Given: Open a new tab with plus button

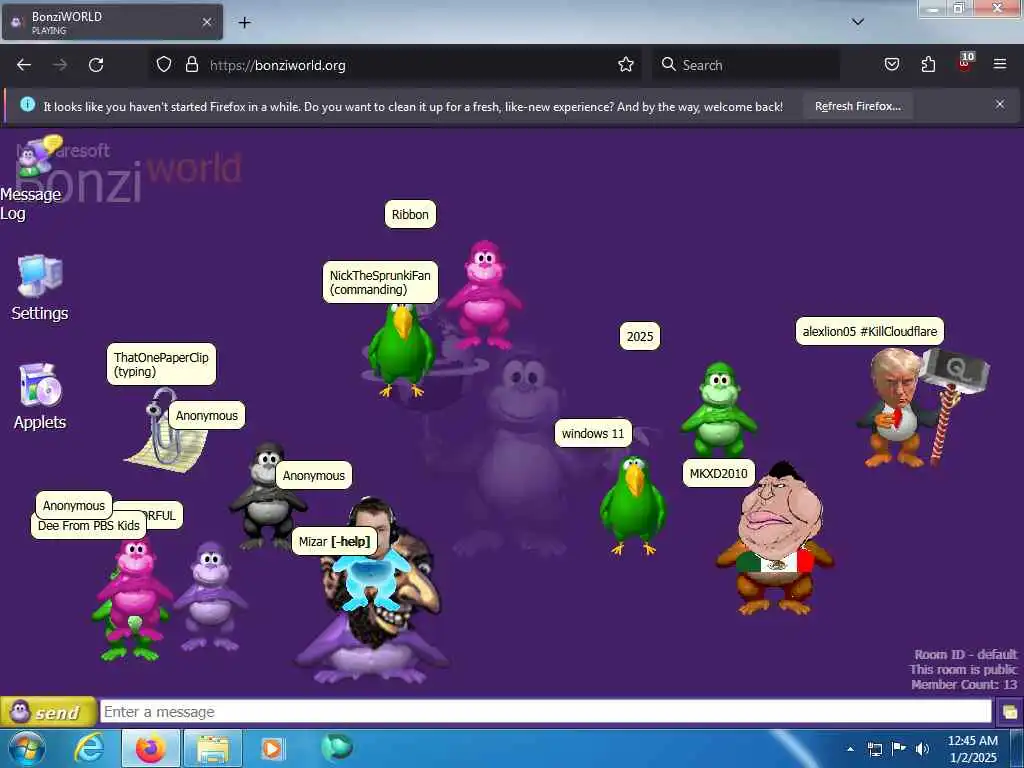Looking at the screenshot, I should tap(244, 23).
